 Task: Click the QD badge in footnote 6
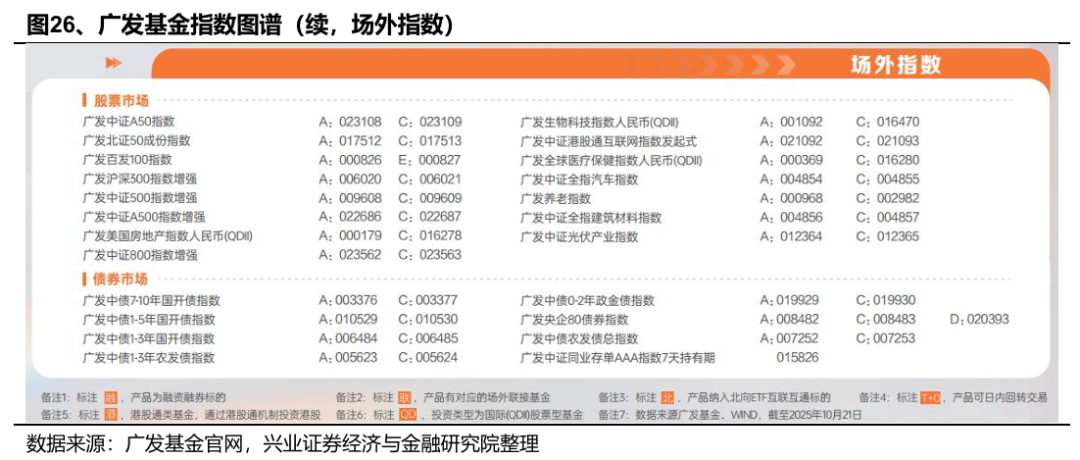point(407,414)
